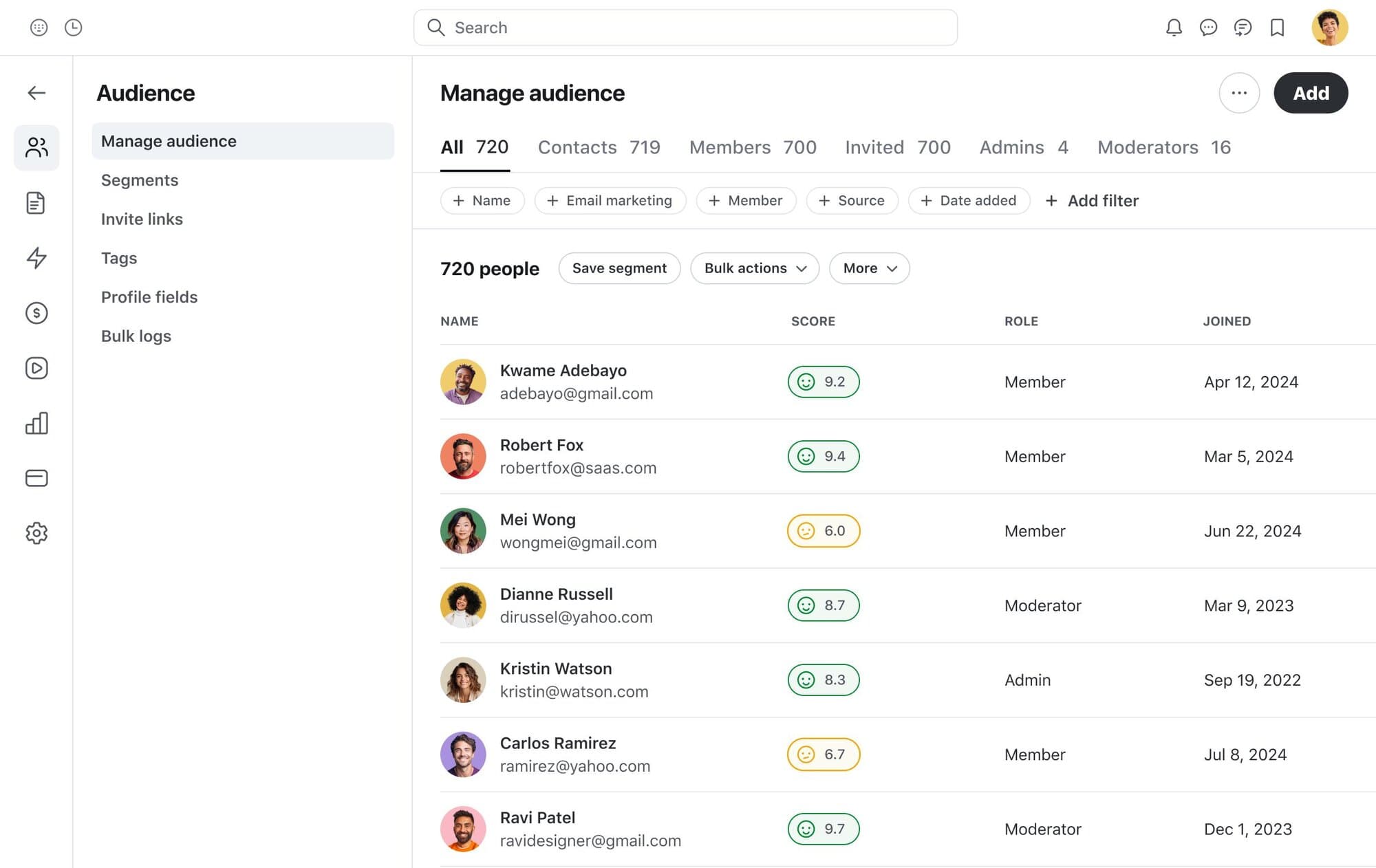Open Segments in the Audience menu
1376x868 pixels.
[x=140, y=180]
